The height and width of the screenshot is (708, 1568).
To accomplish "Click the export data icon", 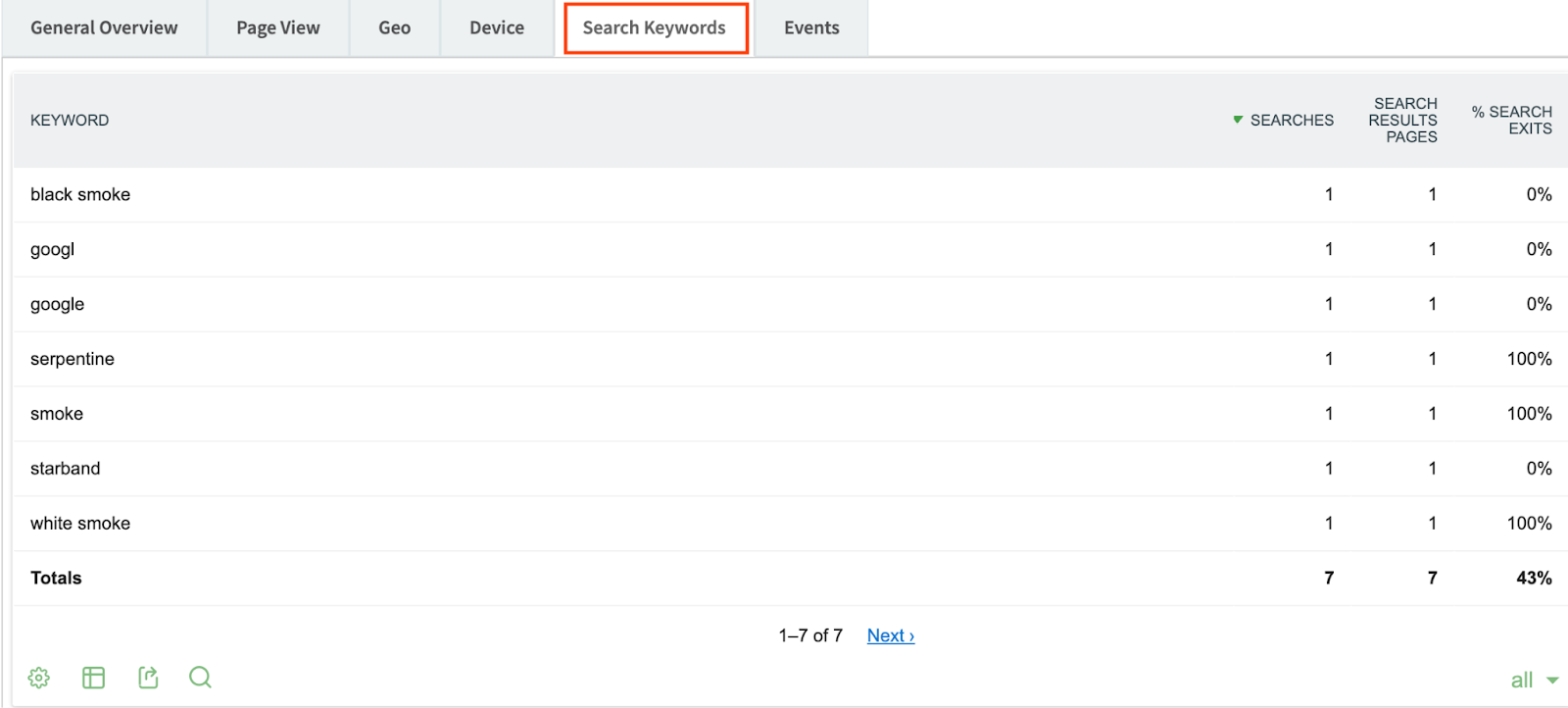I will click(148, 678).
